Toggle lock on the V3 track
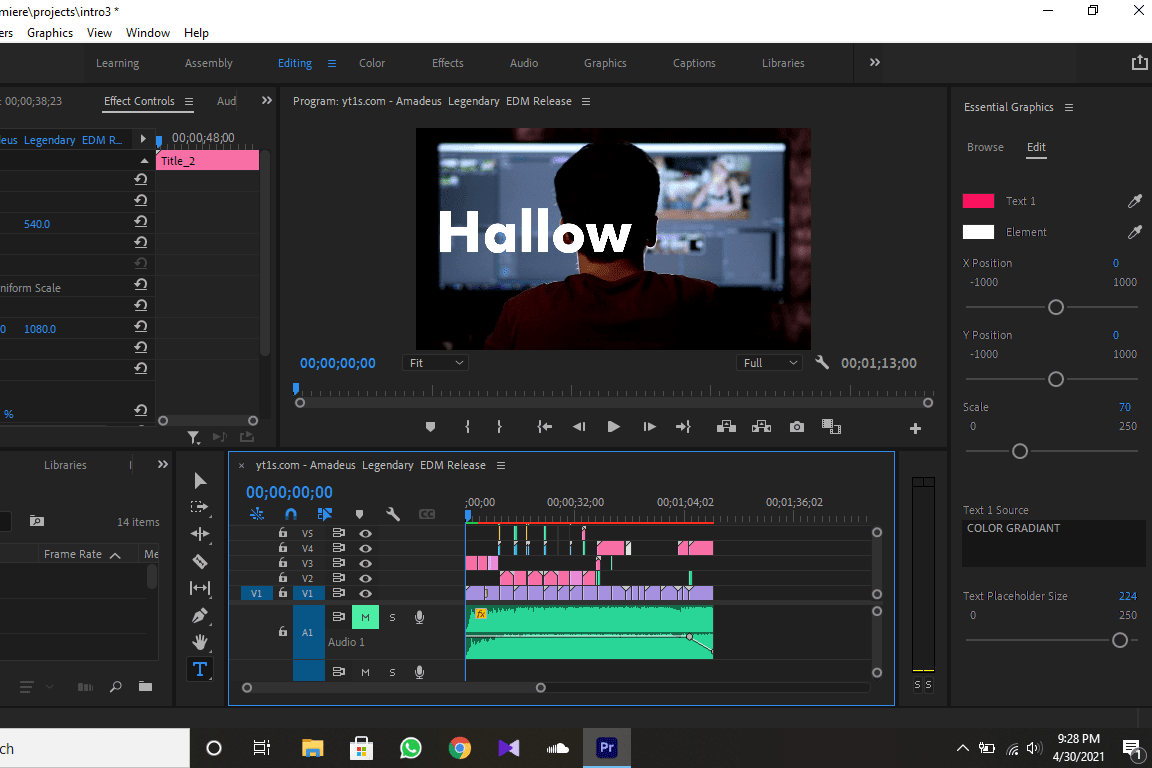 click(283, 564)
